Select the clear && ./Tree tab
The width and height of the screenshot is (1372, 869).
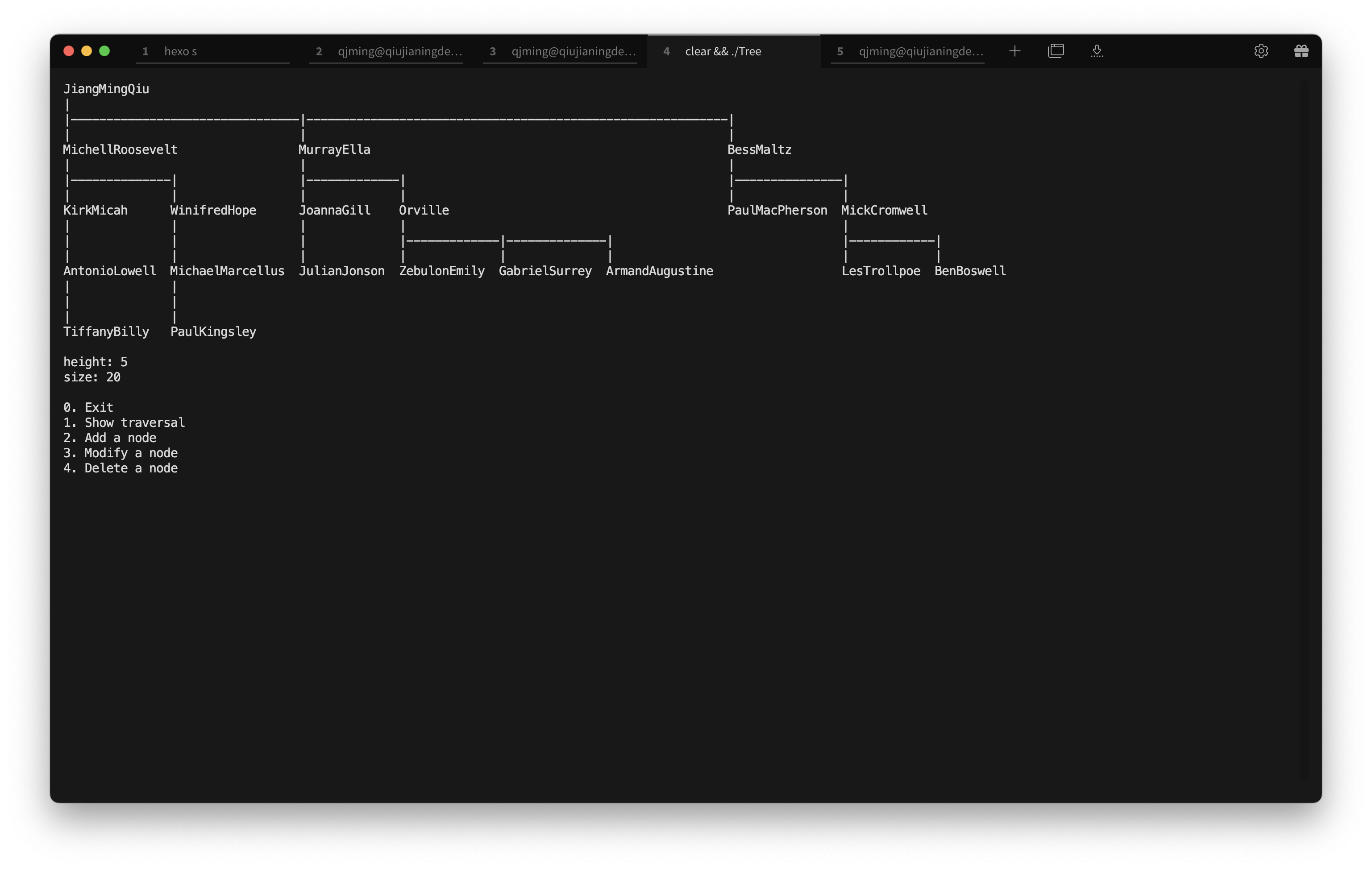734,51
